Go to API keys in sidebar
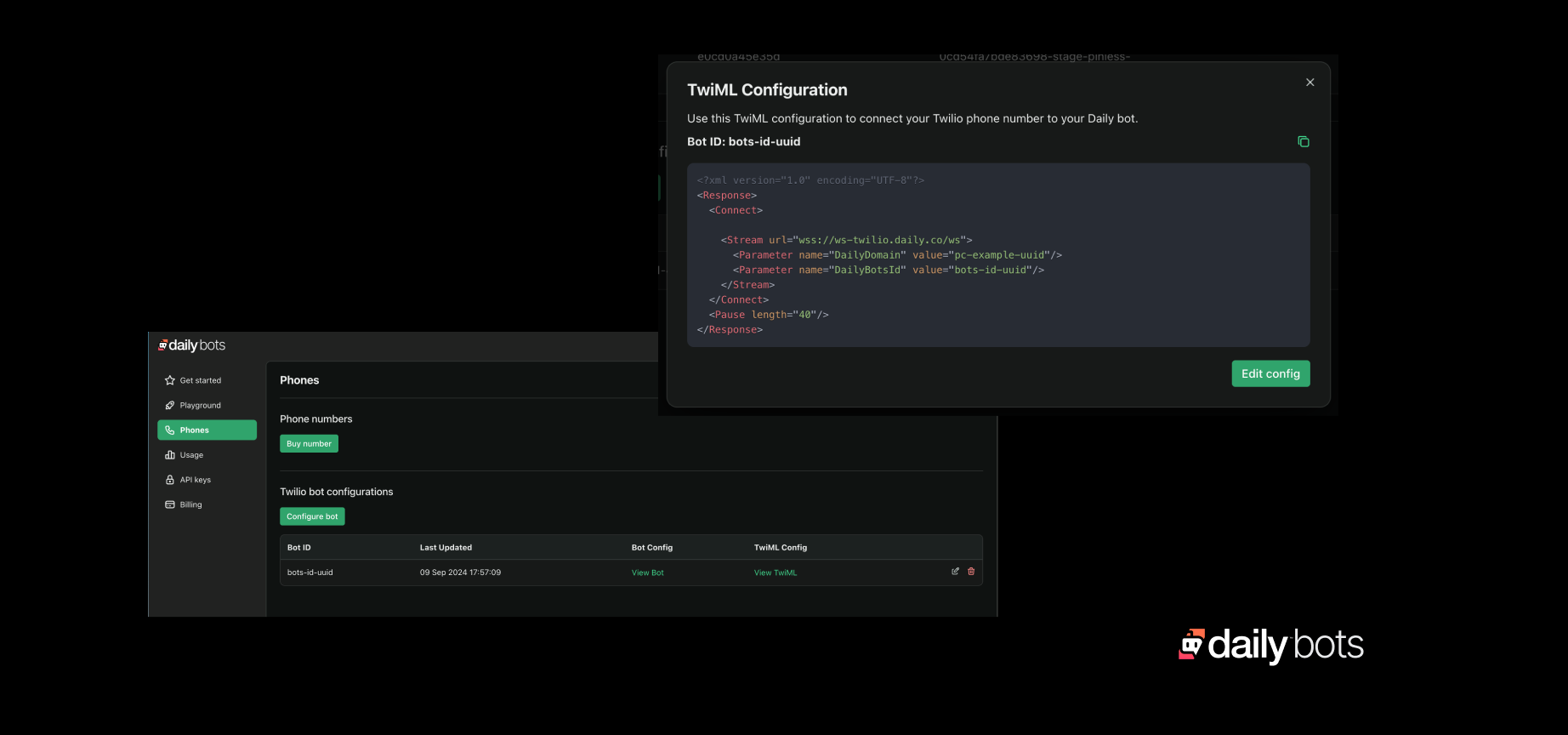Viewport: 1568px width, 735px height. pos(207,480)
